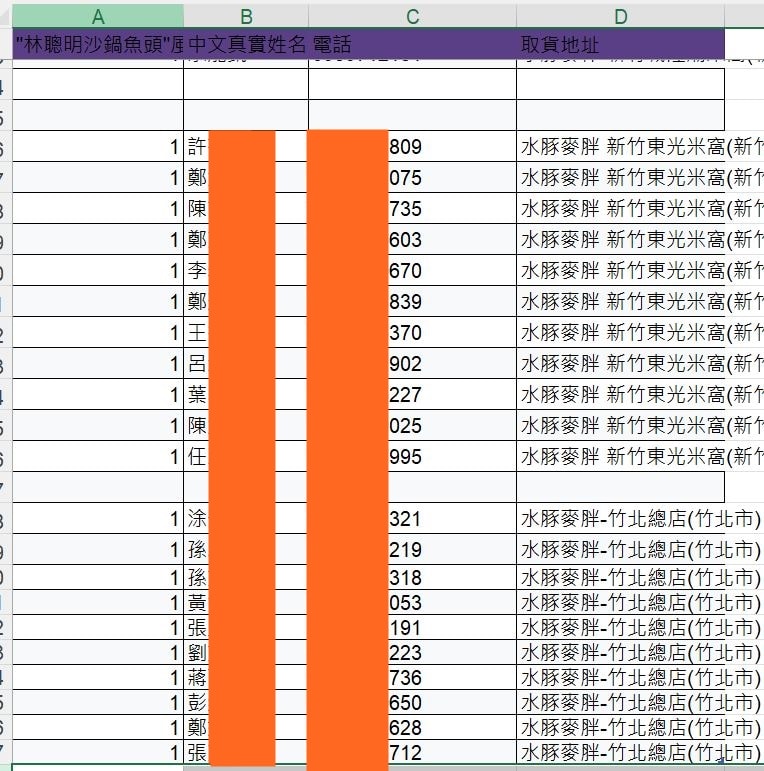Select name cell starting with 涂
Screen dimensions: 764x771
point(246,518)
